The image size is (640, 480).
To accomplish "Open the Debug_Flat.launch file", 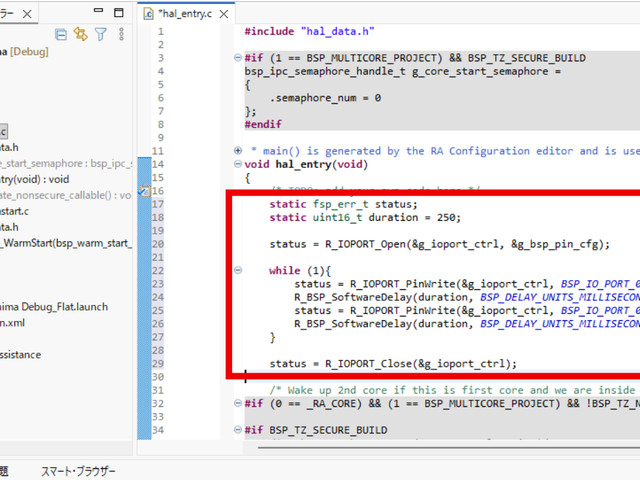I will point(54,307).
